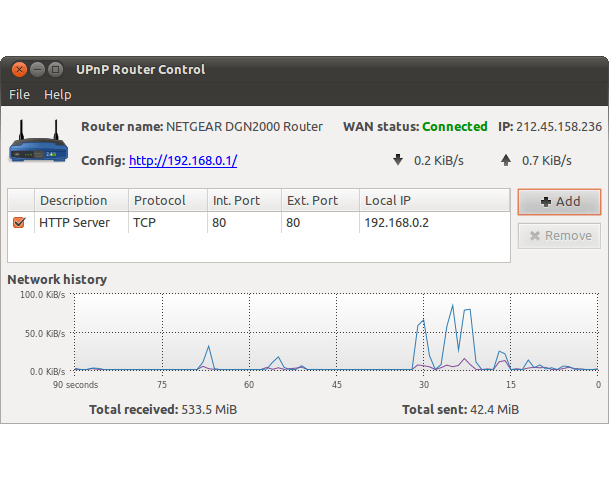Sort table by Description column header
609x480 pixels.
pos(81,200)
